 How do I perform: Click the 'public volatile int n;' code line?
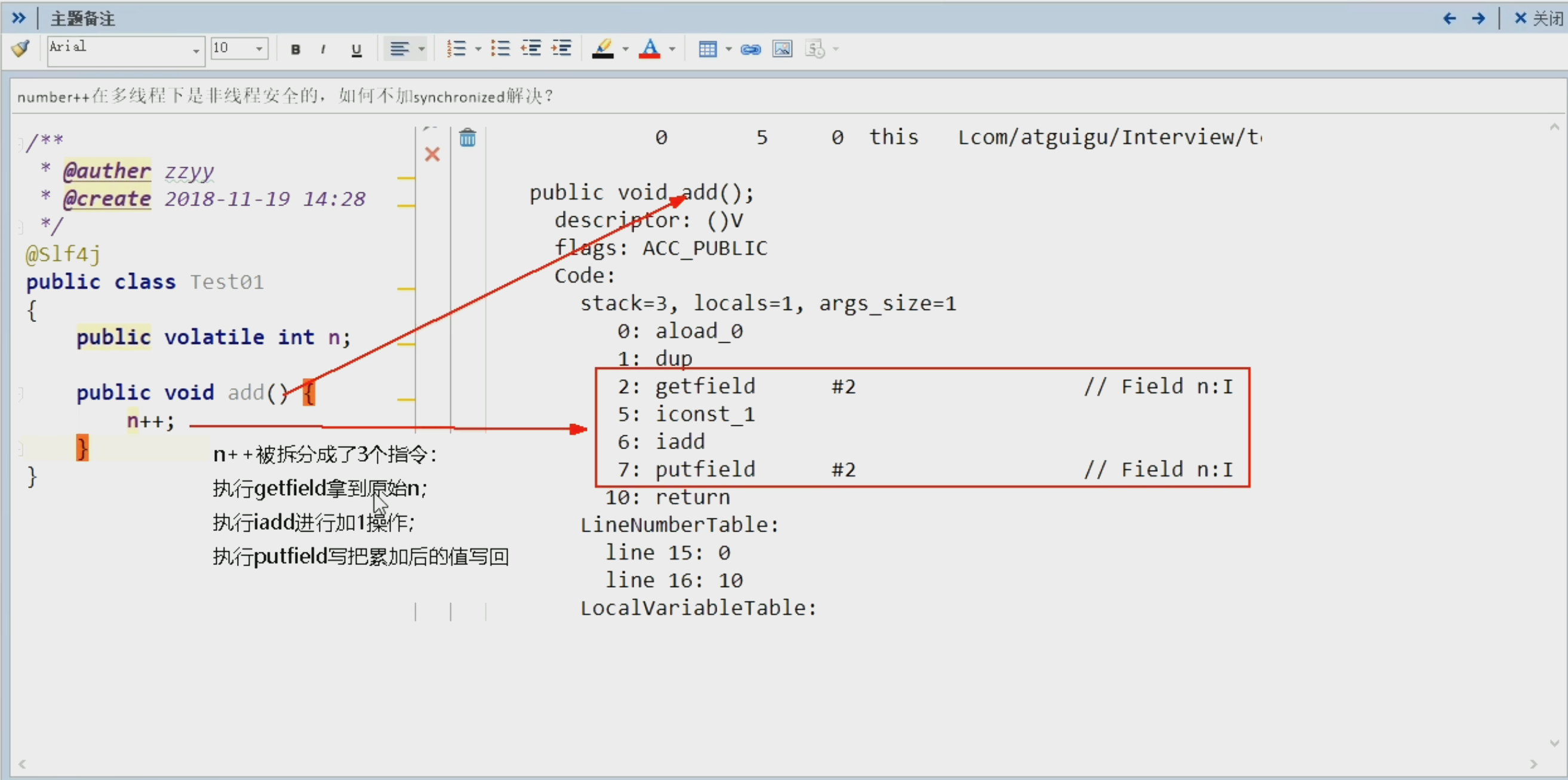(x=214, y=337)
